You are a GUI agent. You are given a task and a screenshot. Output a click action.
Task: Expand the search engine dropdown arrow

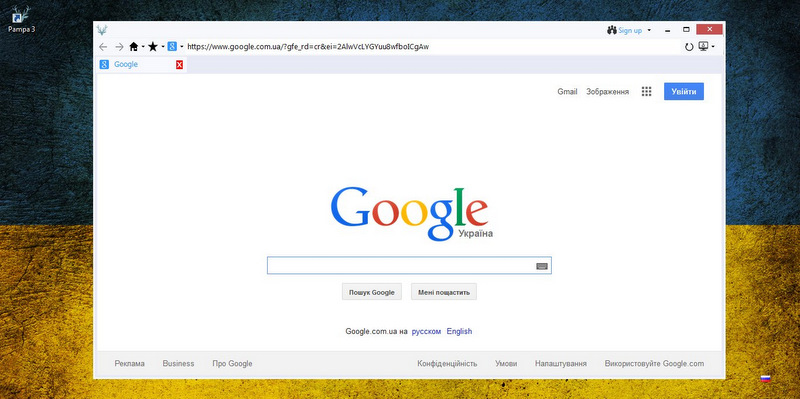point(182,47)
